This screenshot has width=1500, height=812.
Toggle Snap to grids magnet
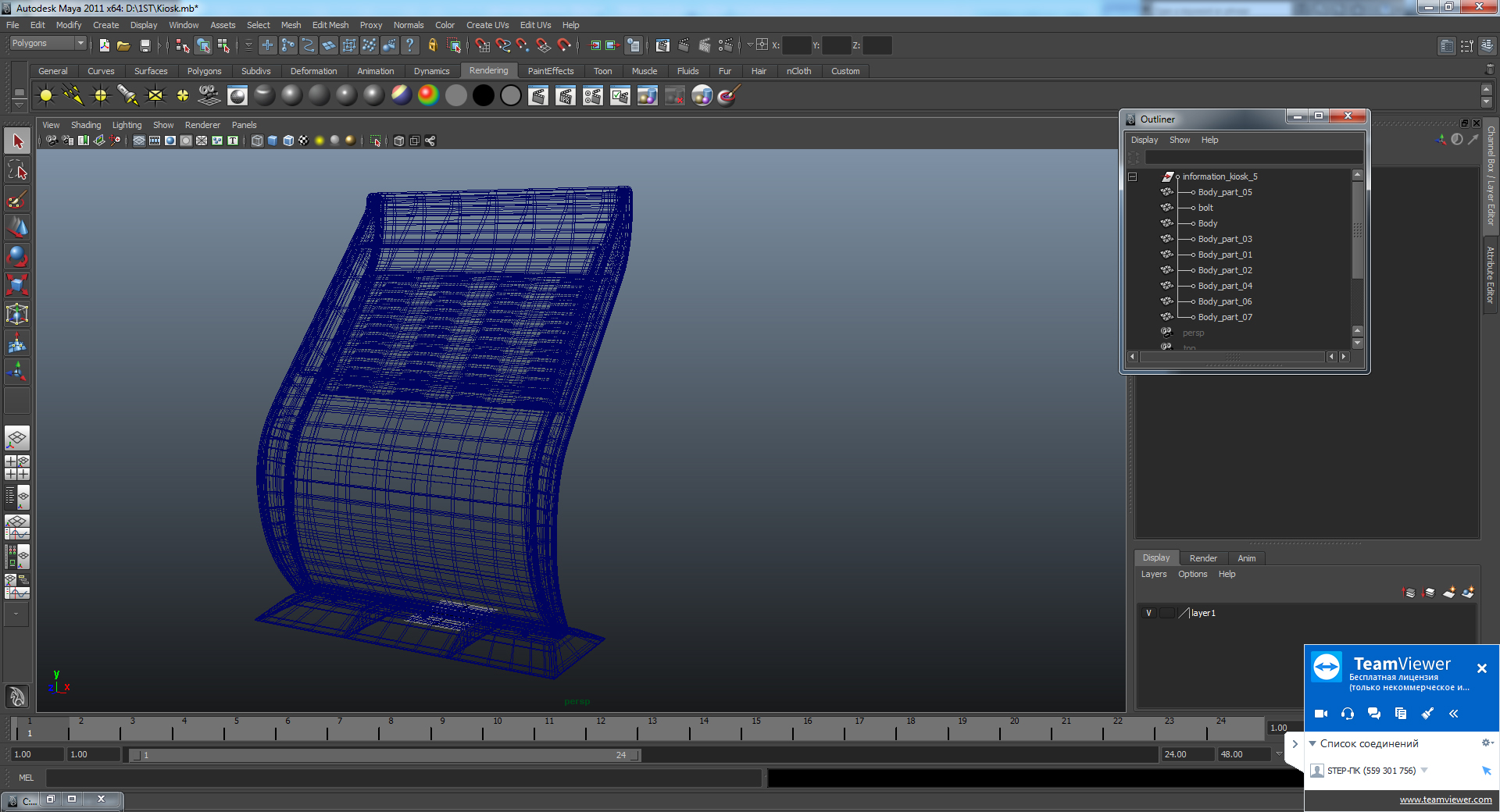(x=483, y=46)
